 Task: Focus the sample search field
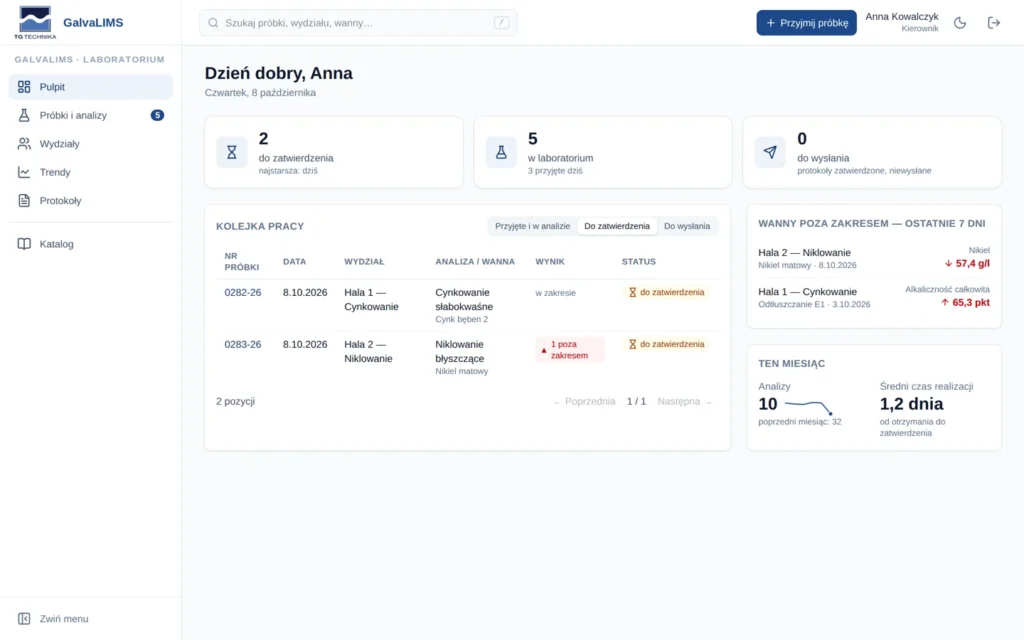(x=359, y=23)
